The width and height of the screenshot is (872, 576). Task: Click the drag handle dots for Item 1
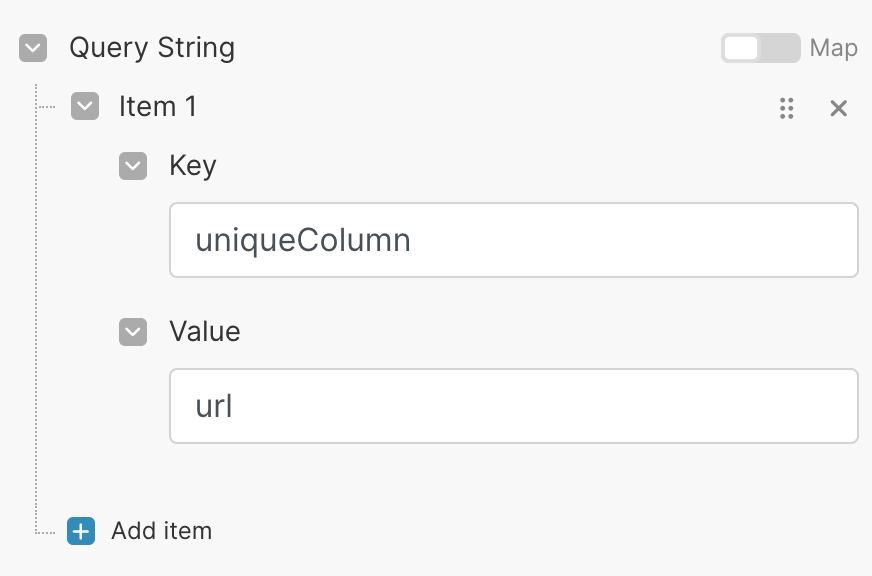click(x=787, y=108)
